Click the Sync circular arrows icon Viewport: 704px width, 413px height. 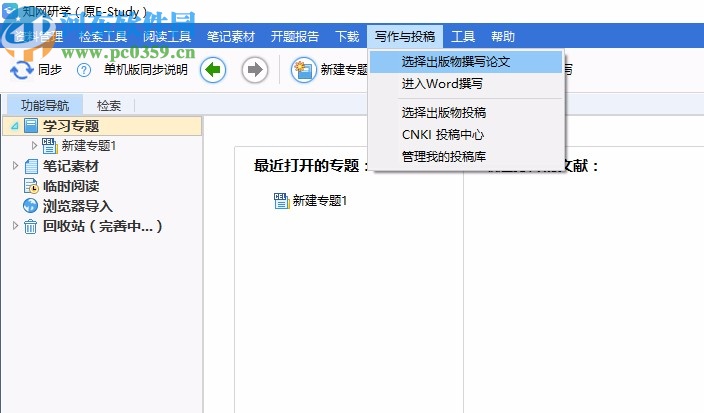pos(22,70)
